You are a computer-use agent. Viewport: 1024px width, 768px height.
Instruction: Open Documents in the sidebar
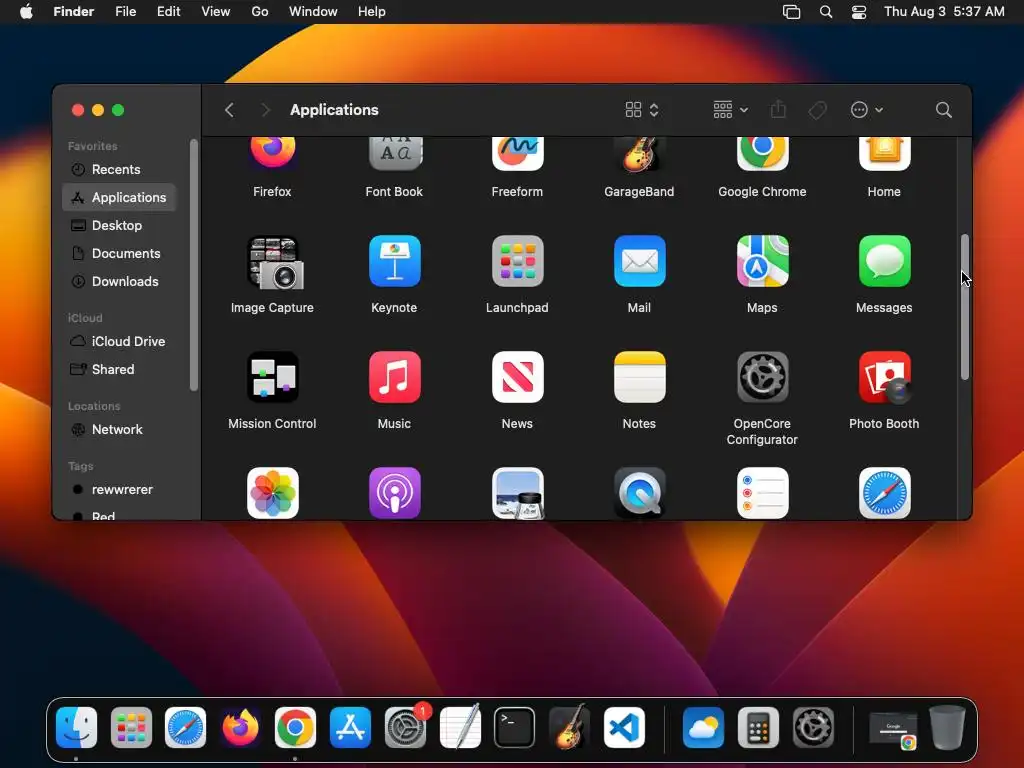[120, 253]
